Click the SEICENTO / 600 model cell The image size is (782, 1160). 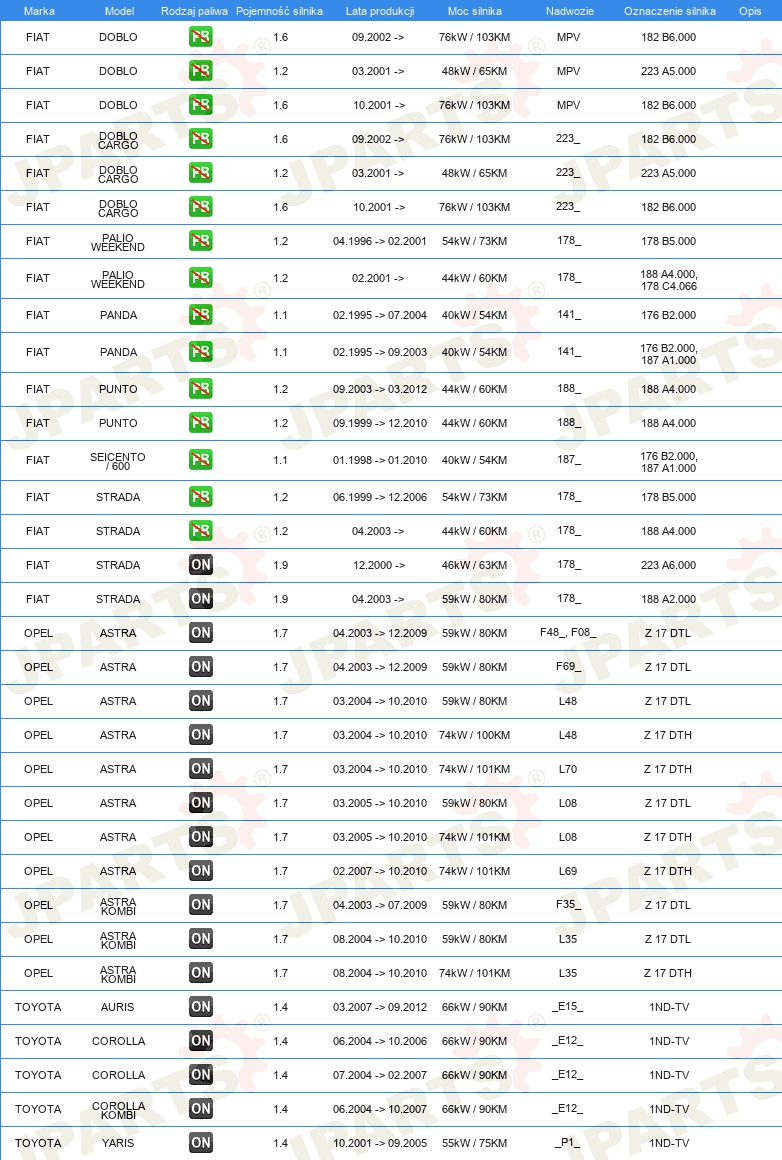(x=118, y=462)
